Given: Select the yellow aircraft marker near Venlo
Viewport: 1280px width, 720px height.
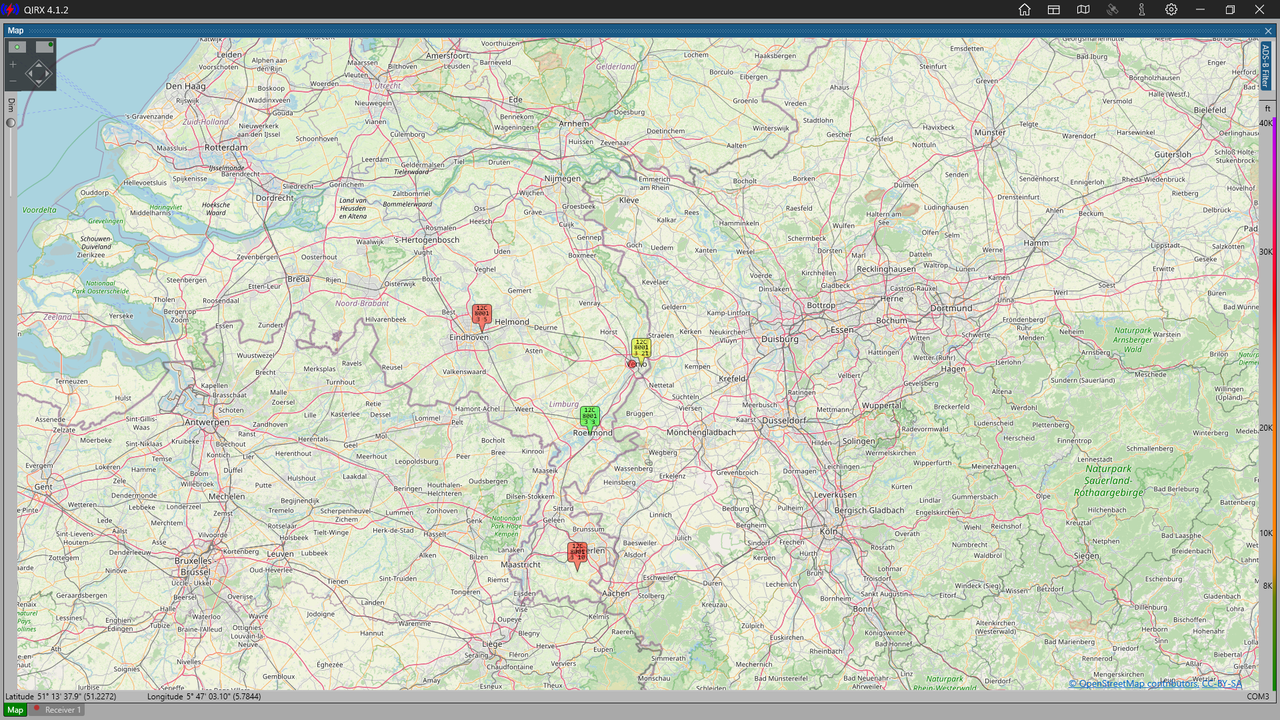Looking at the screenshot, I should 641,350.
